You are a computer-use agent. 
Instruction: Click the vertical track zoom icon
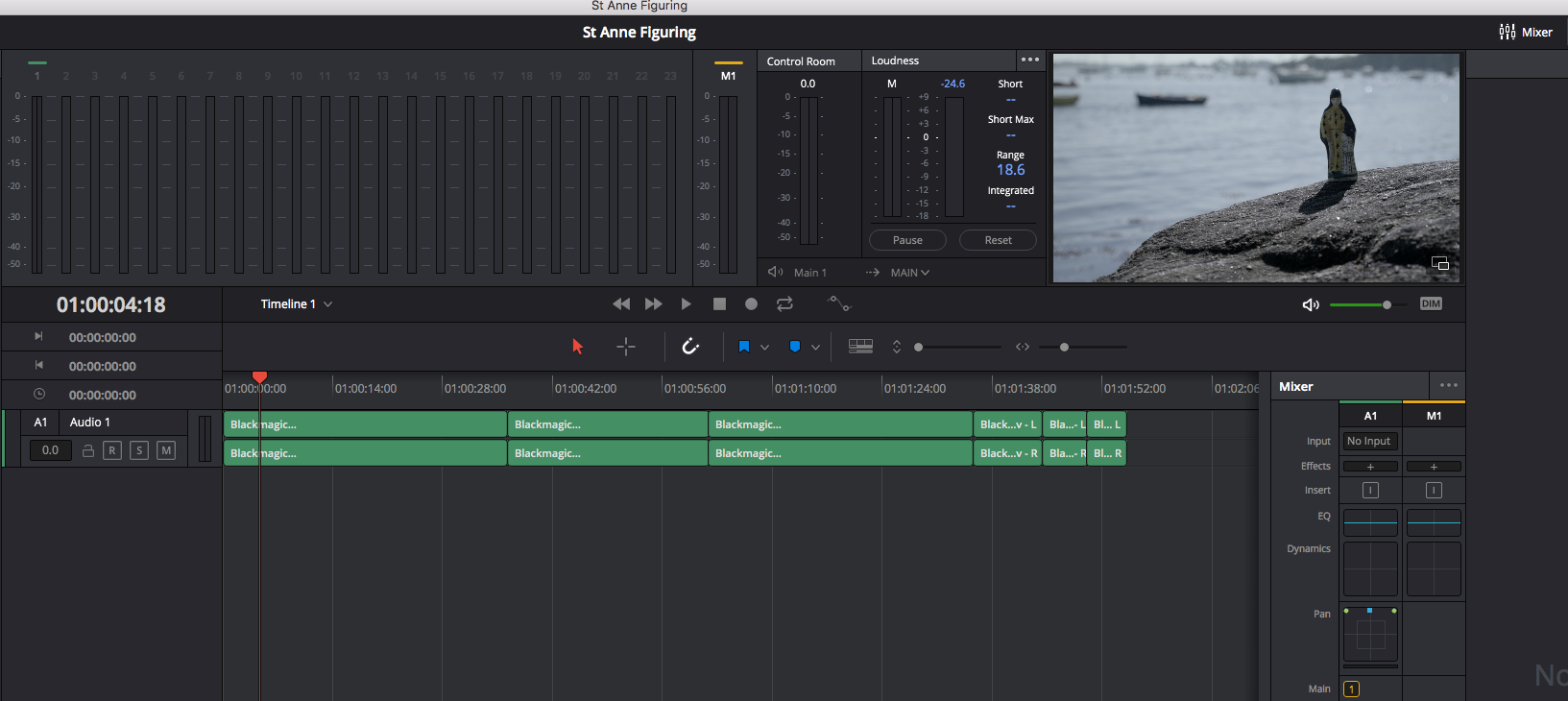pyautogui.click(x=897, y=347)
